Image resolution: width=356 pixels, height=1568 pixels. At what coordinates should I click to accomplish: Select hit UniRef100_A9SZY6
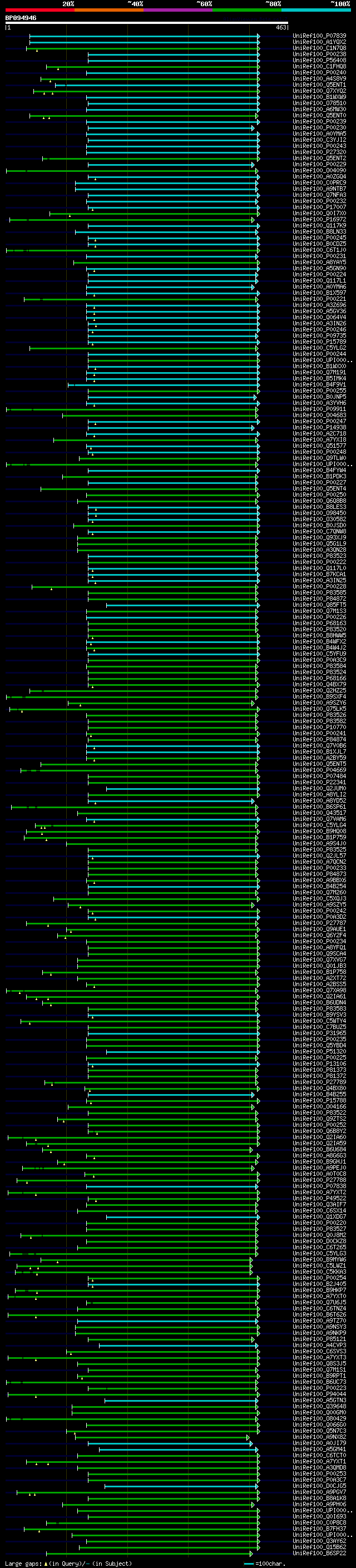pyautogui.click(x=319, y=703)
